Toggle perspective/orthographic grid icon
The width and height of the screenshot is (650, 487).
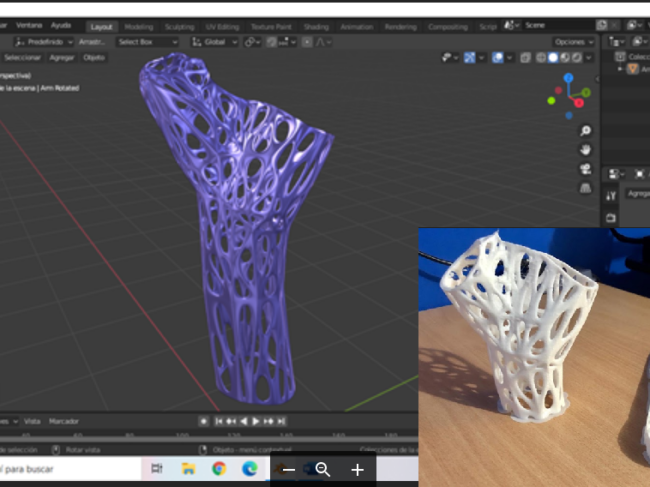[x=585, y=188]
